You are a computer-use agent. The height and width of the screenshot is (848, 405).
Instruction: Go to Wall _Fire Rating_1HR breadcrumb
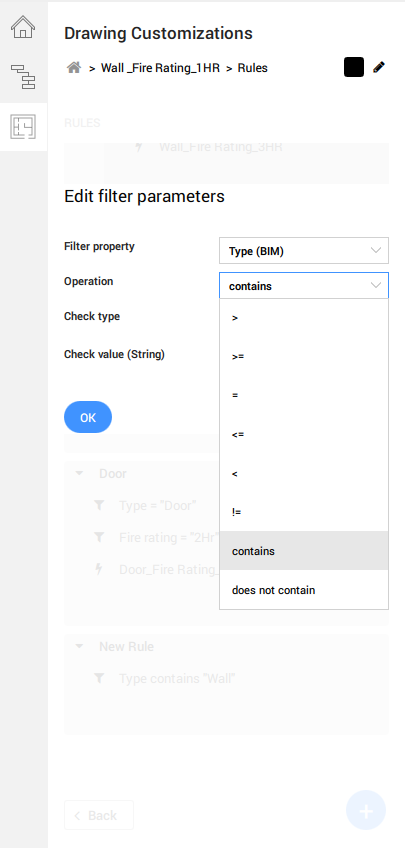(x=160, y=68)
